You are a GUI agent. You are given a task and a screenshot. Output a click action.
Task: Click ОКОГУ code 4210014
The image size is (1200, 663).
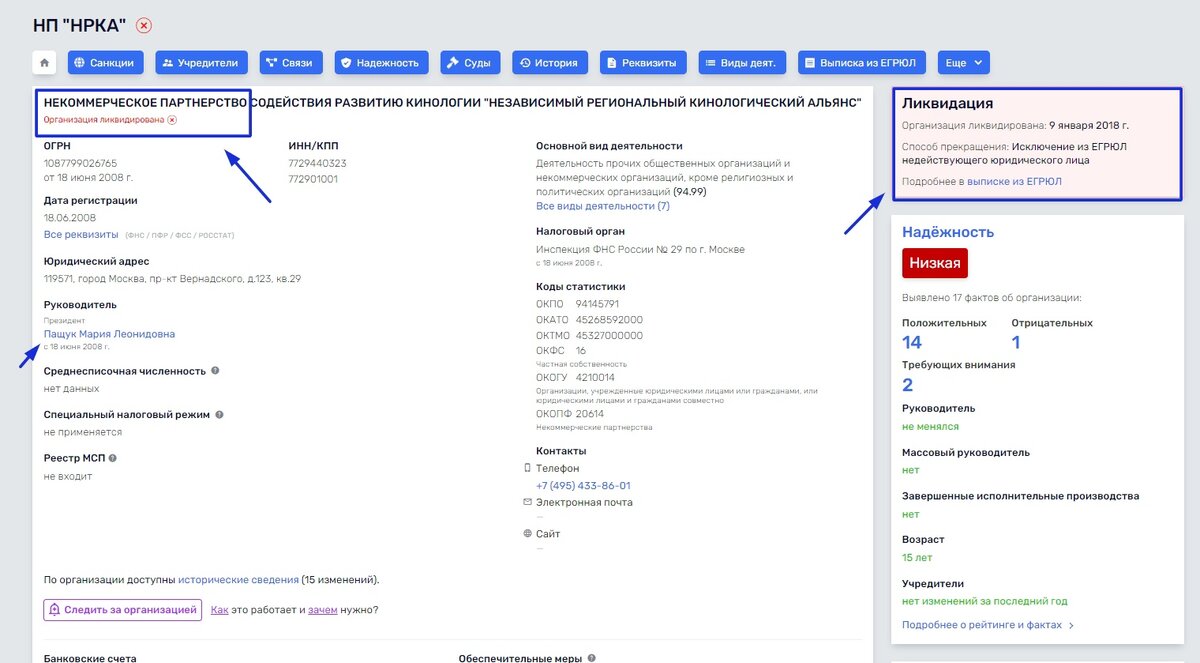[x=596, y=377]
